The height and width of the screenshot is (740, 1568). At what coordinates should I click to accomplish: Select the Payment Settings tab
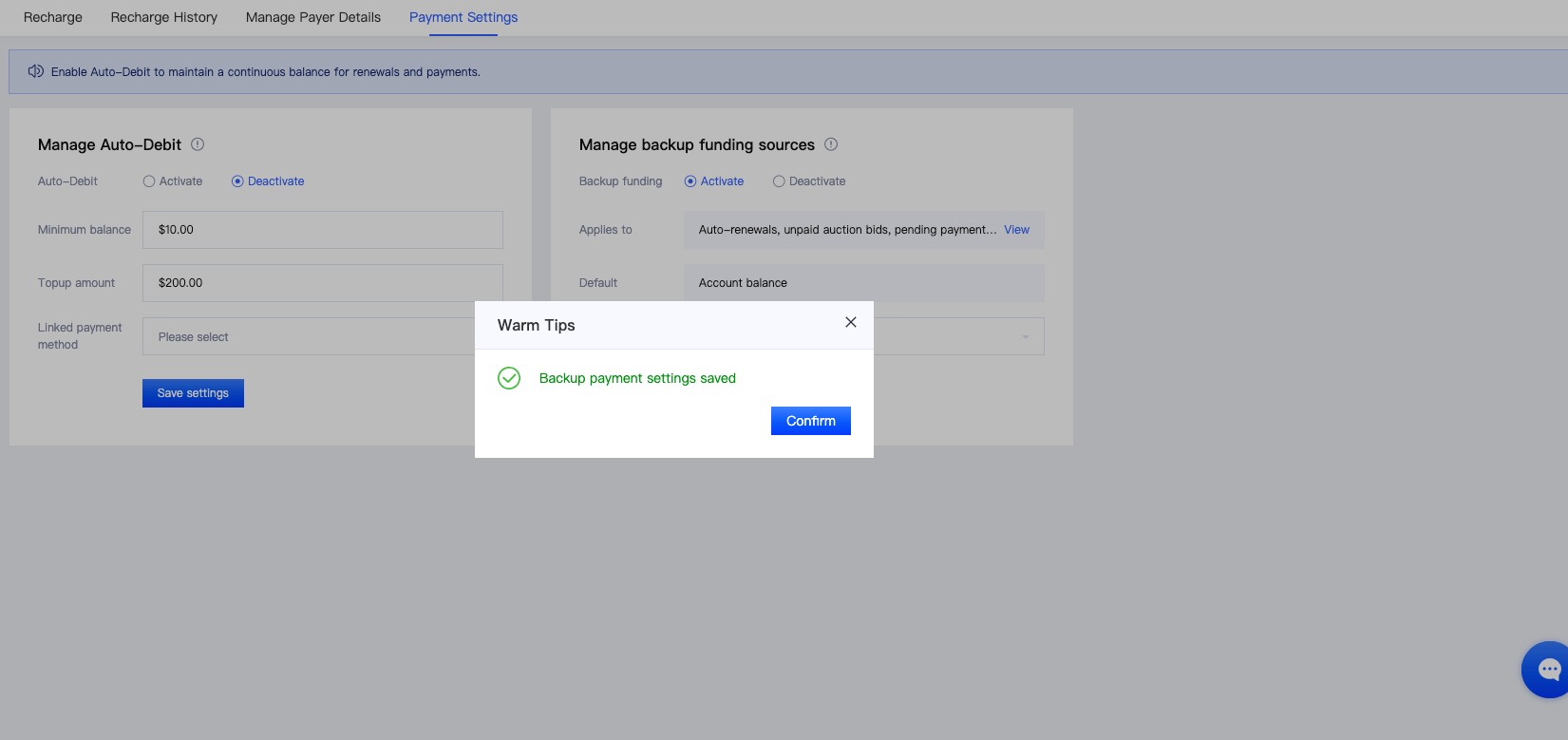pyautogui.click(x=463, y=17)
